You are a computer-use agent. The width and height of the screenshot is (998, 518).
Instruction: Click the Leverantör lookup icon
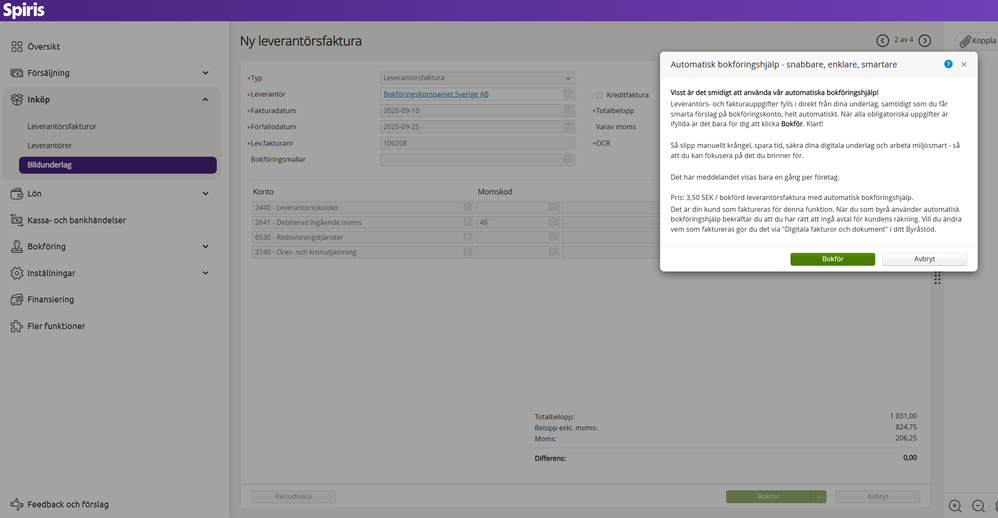[x=568, y=94]
